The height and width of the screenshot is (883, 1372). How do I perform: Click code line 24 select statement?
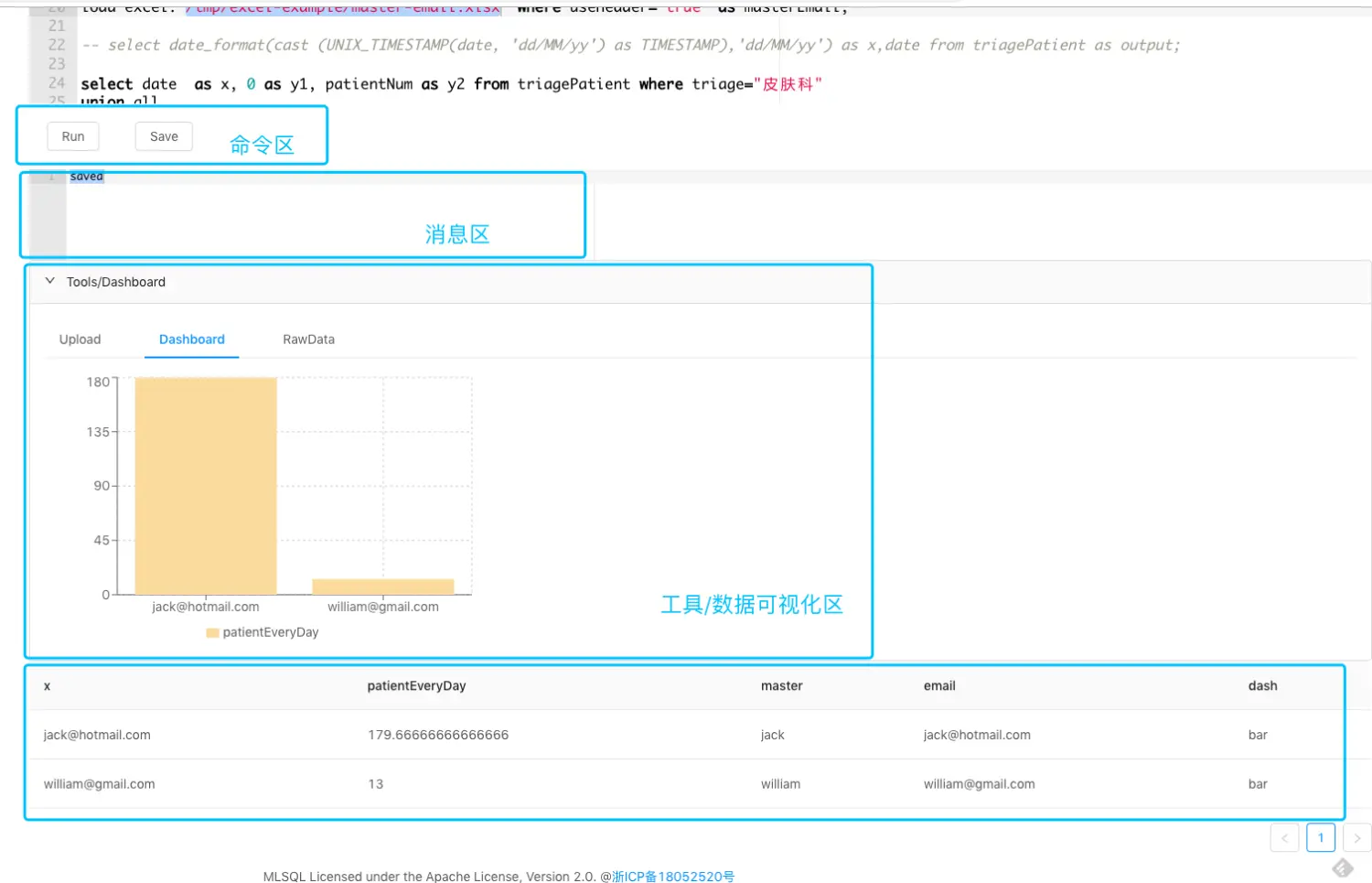tap(451, 84)
